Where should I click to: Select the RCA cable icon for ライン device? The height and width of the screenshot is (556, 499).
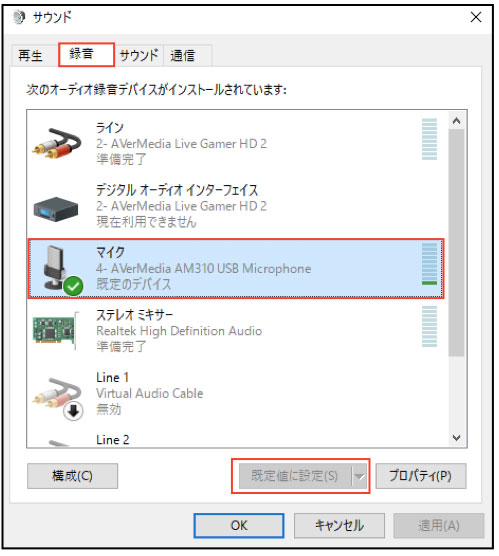[x=57, y=143]
